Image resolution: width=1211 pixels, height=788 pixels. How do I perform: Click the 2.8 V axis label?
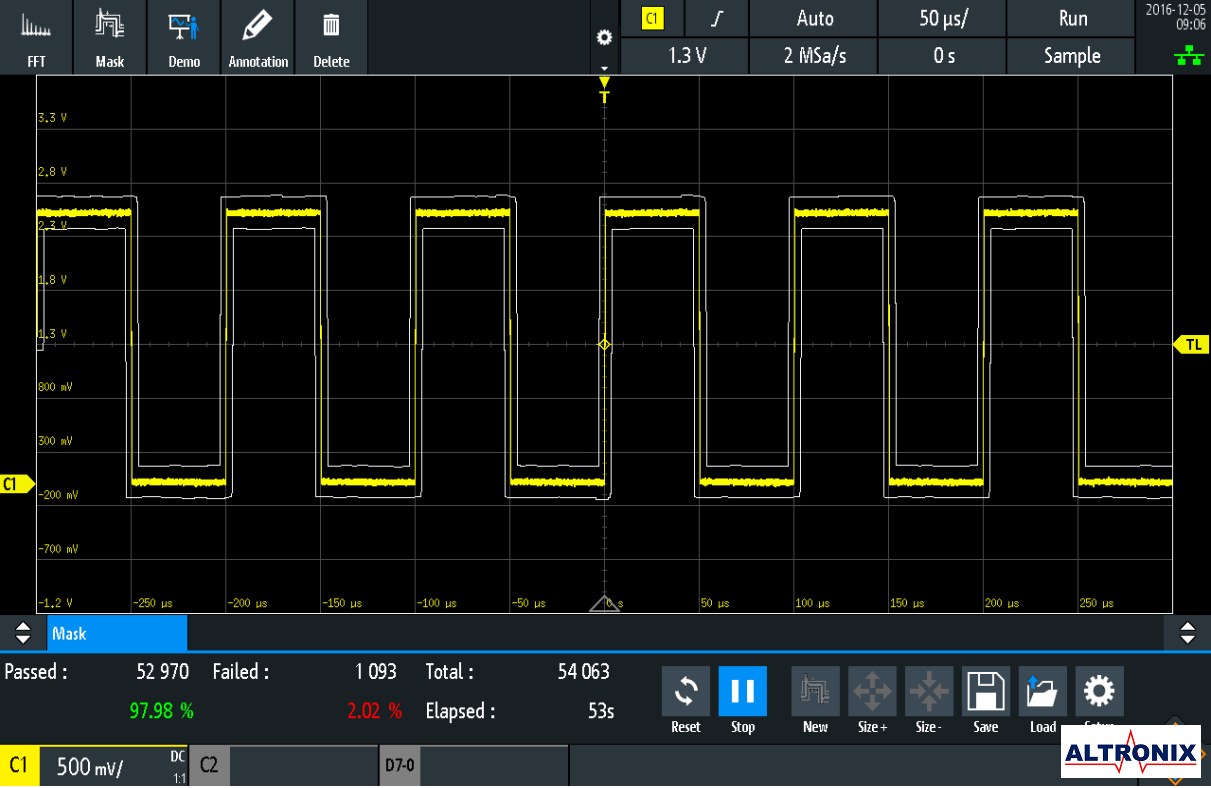(x=52, y=172)
